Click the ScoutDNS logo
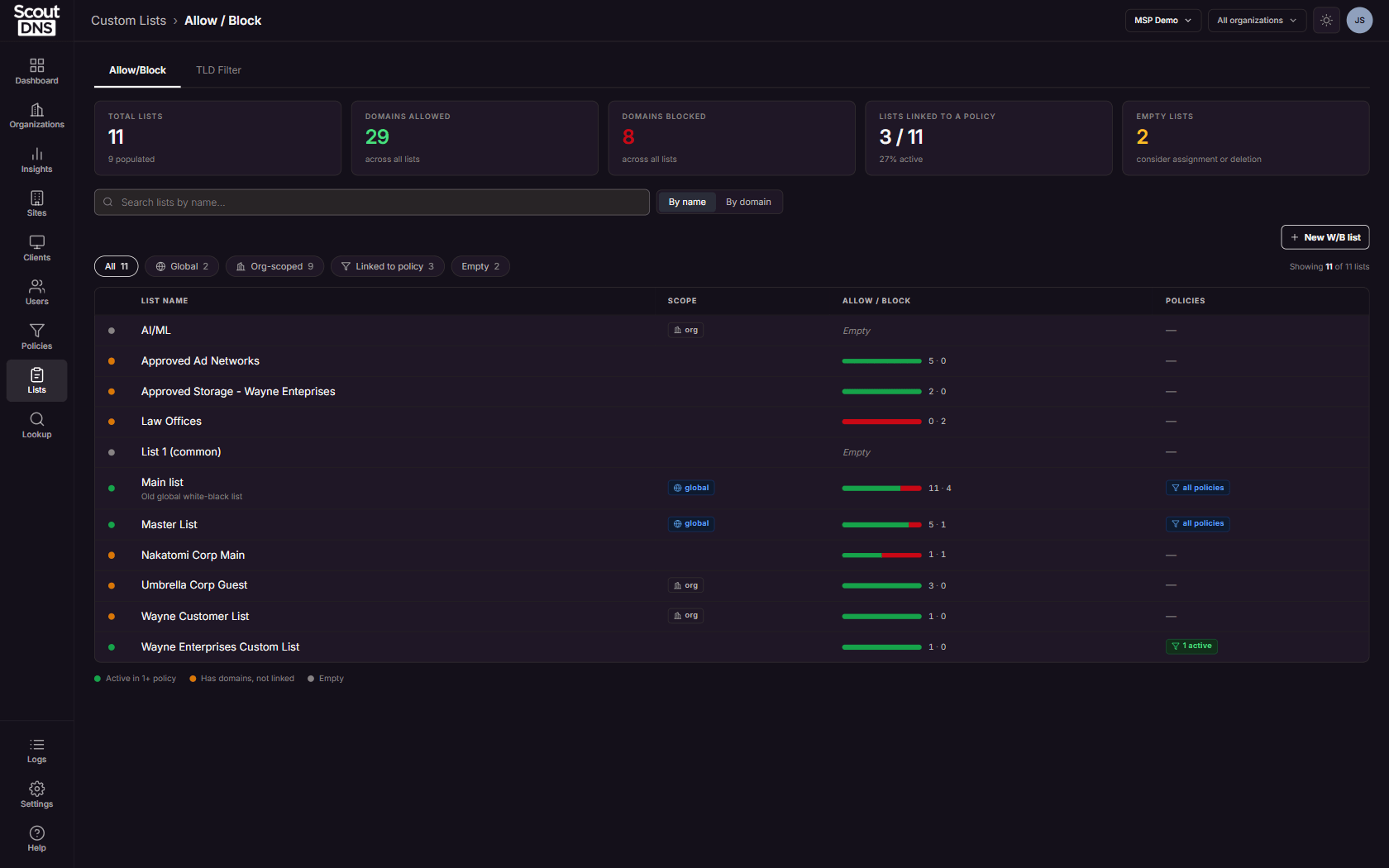Image resolution: width=1389 pixels, height=868 pixels. coord(36,20)
